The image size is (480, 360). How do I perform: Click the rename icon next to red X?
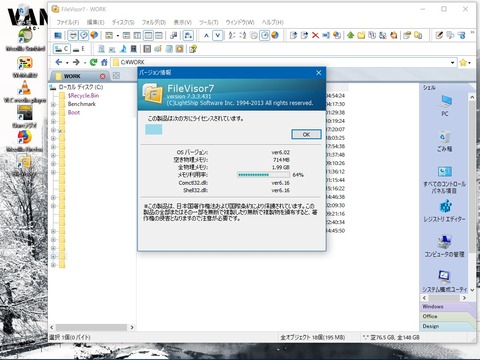(326, 35)
